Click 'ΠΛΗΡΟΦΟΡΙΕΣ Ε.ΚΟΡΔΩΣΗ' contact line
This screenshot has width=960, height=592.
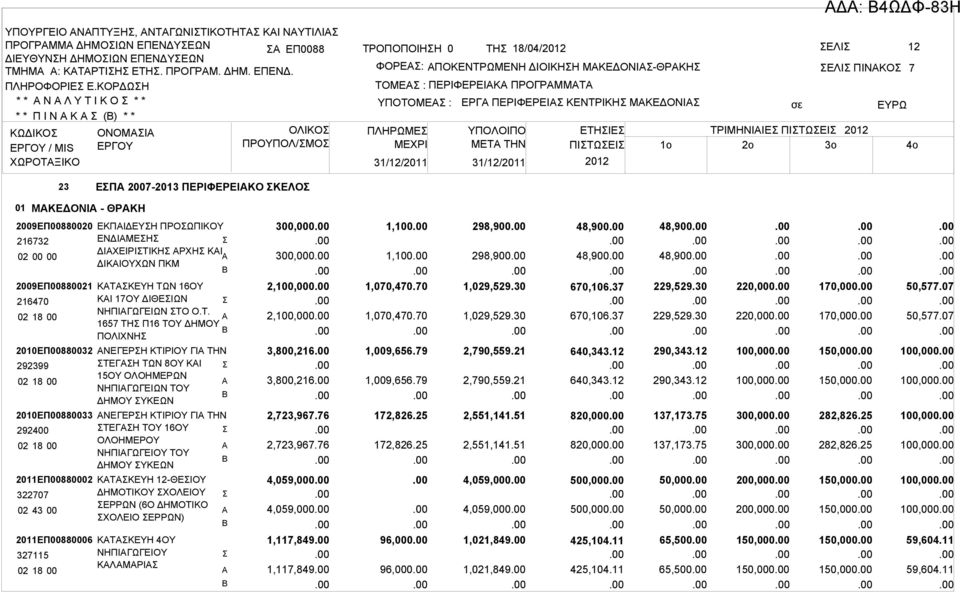tap(77, 86)
